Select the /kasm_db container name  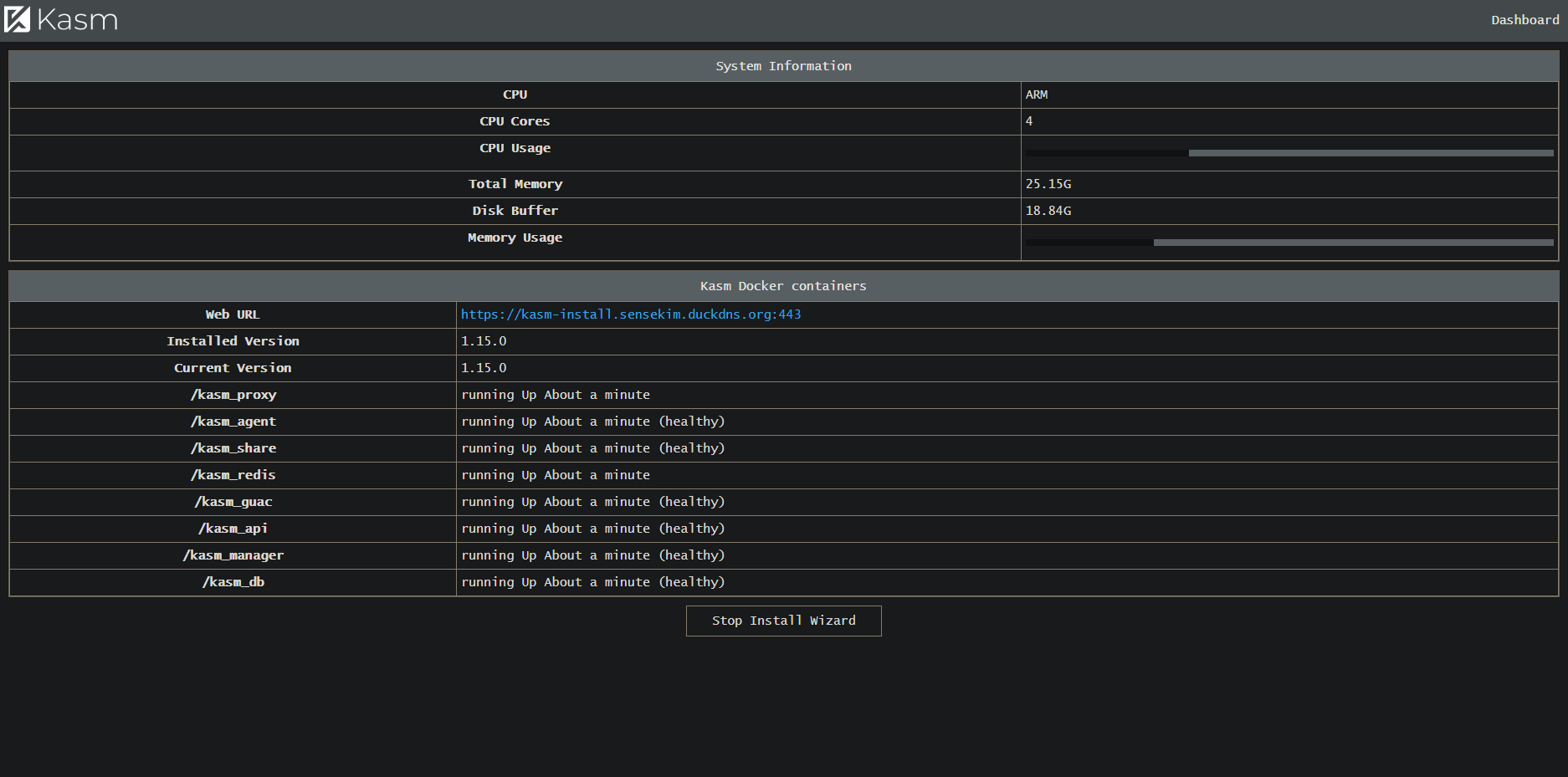(x=233, y=582)
